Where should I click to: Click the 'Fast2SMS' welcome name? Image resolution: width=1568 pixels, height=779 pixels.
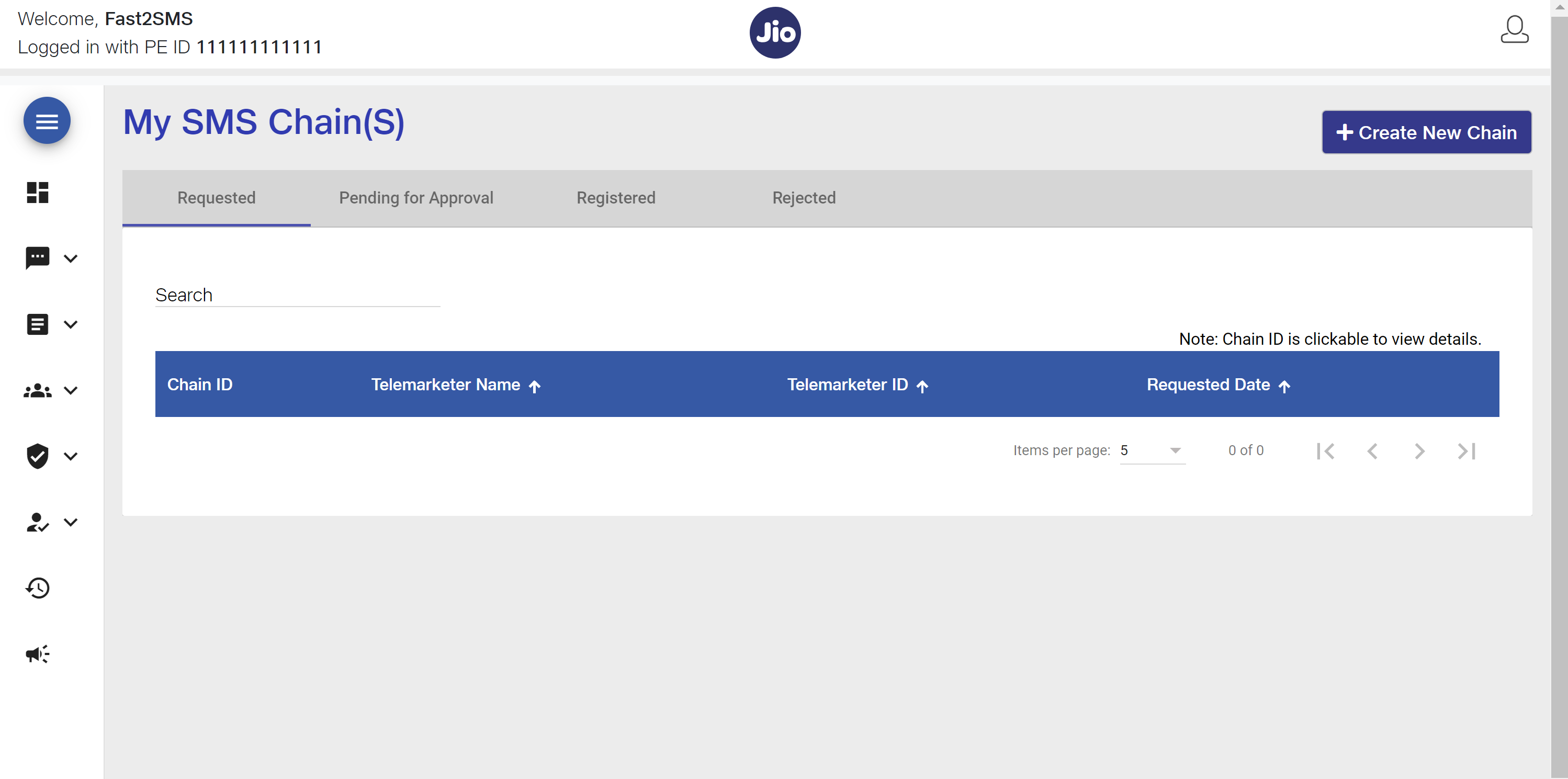click(x=149, y=19)
